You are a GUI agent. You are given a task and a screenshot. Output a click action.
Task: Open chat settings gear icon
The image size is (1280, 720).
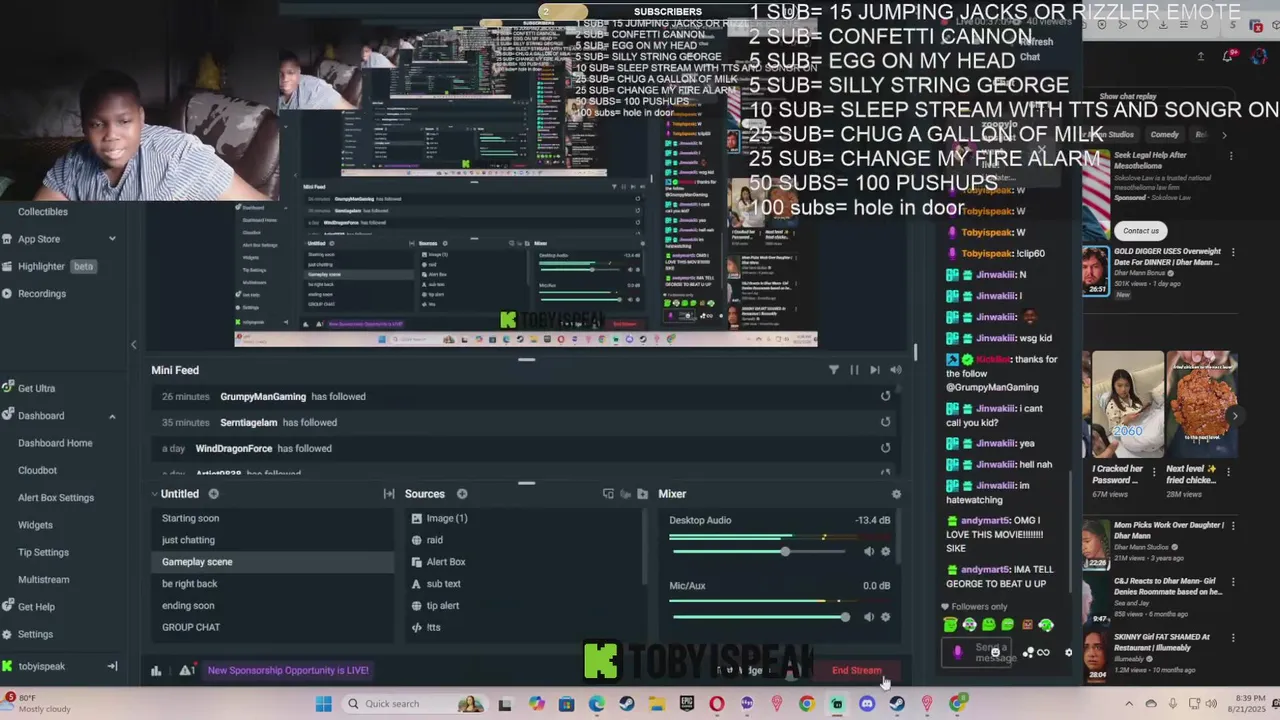tap(1068, 653)
